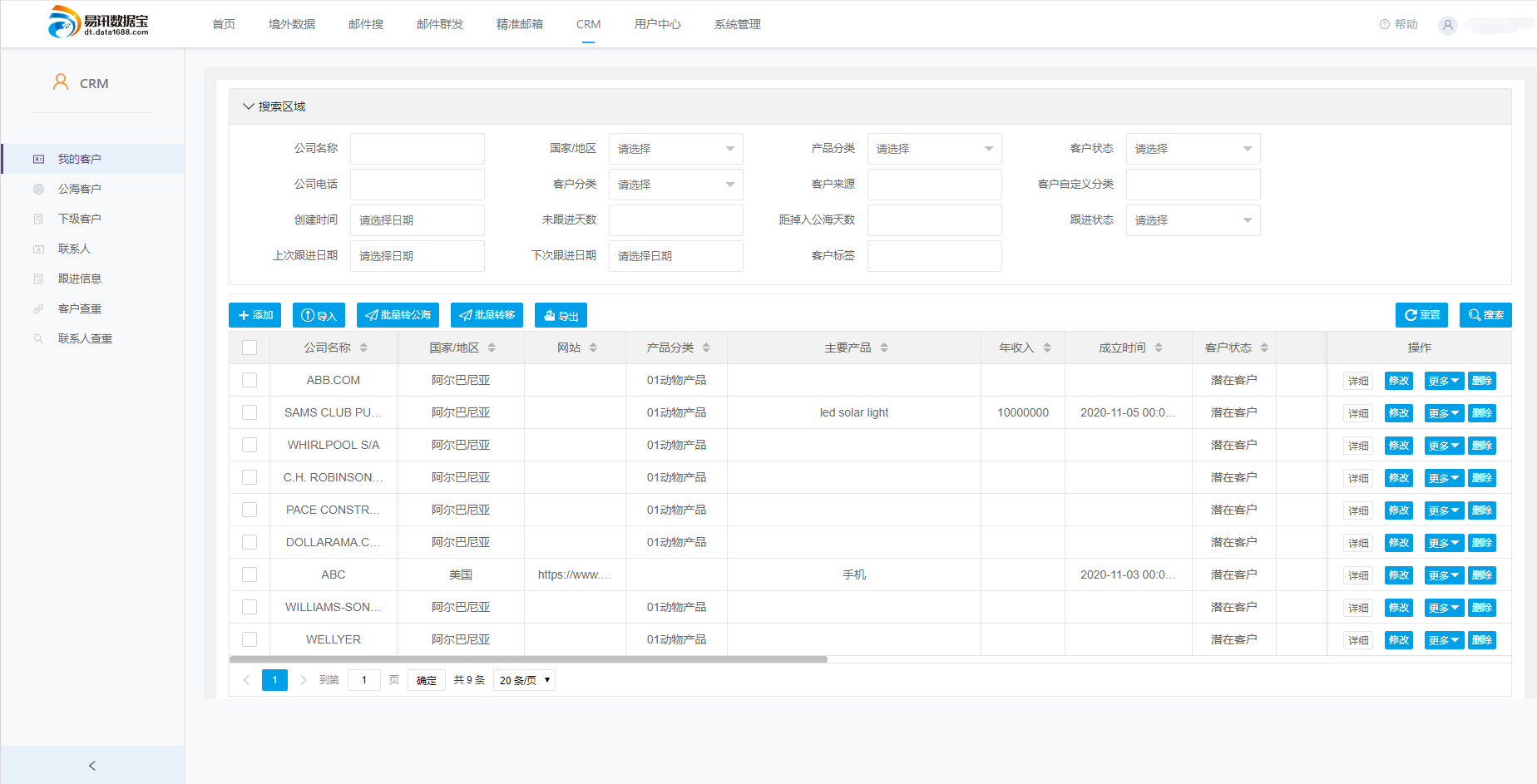This screenshot has height=784, width=1537.
Task: Click the 客户查重 link icon
Action: 38,308
